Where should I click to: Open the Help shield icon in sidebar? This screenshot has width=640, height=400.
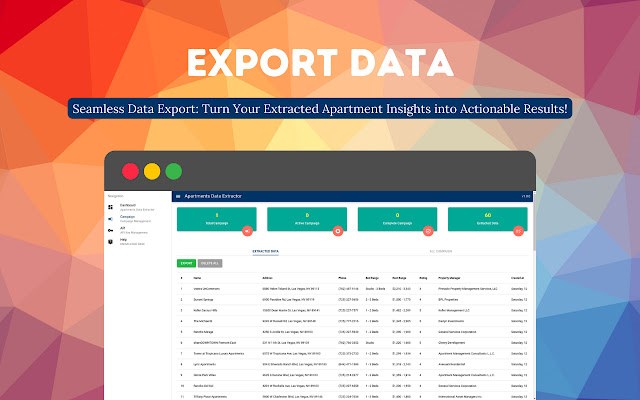click(x=110, y=242)
